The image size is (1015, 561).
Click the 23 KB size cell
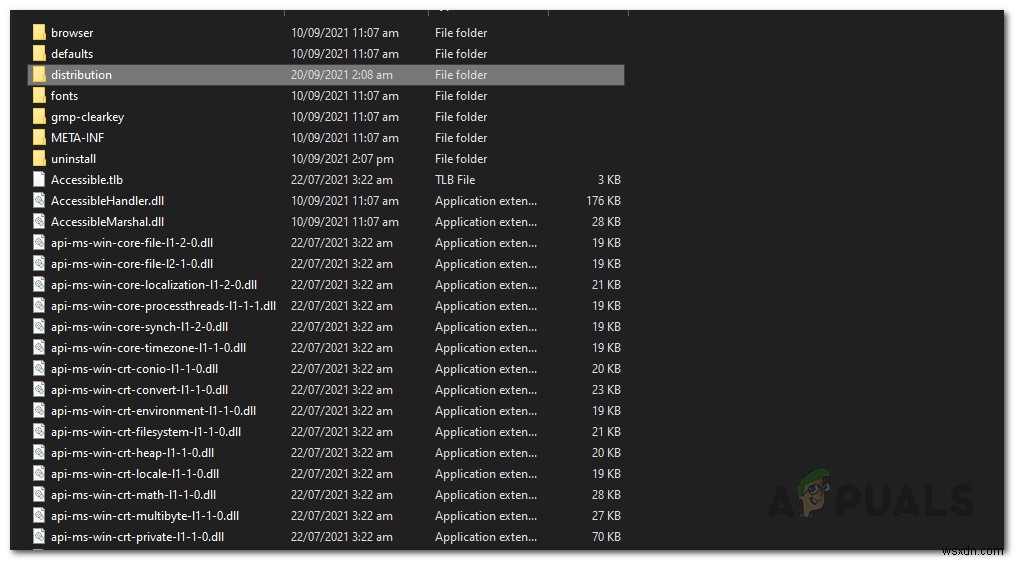pos(607,390)
